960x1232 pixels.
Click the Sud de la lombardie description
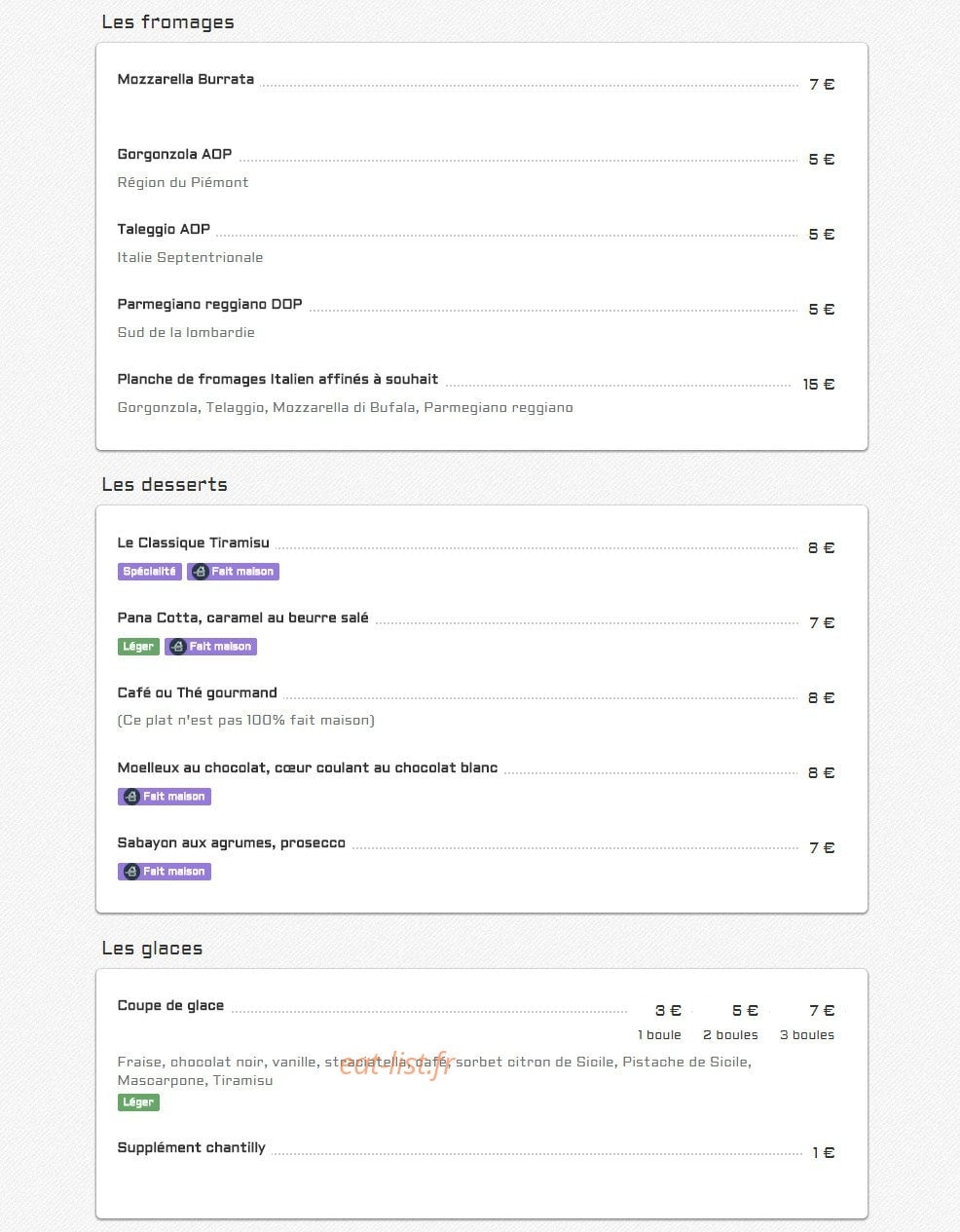(186, 332)
